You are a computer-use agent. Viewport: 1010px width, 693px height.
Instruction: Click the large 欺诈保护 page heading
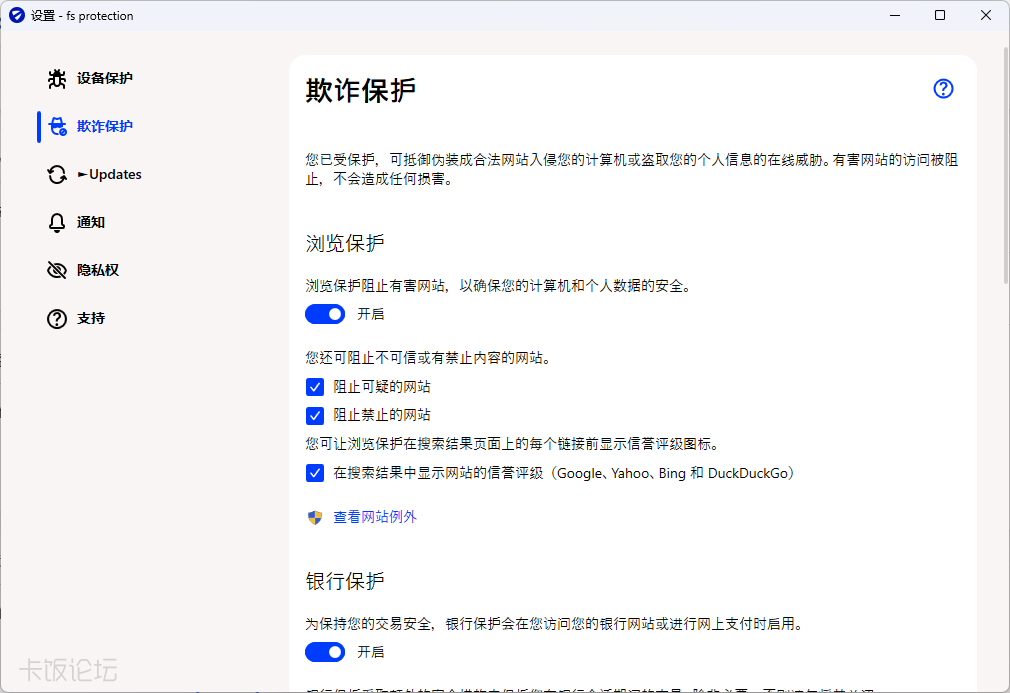pyautogui.click(x=361, y=90)
